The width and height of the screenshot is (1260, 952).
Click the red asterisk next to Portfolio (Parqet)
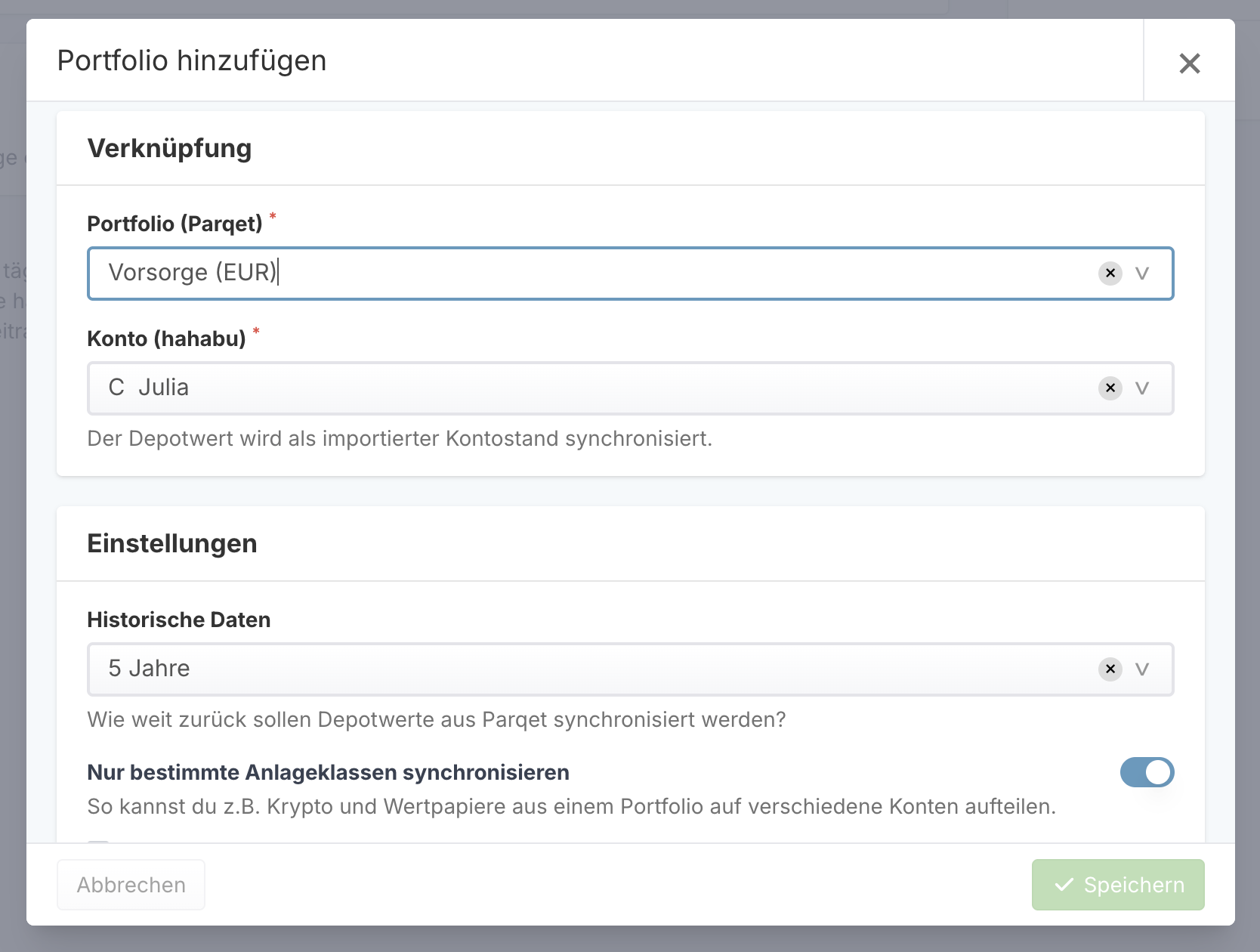(x=273, y=217)
